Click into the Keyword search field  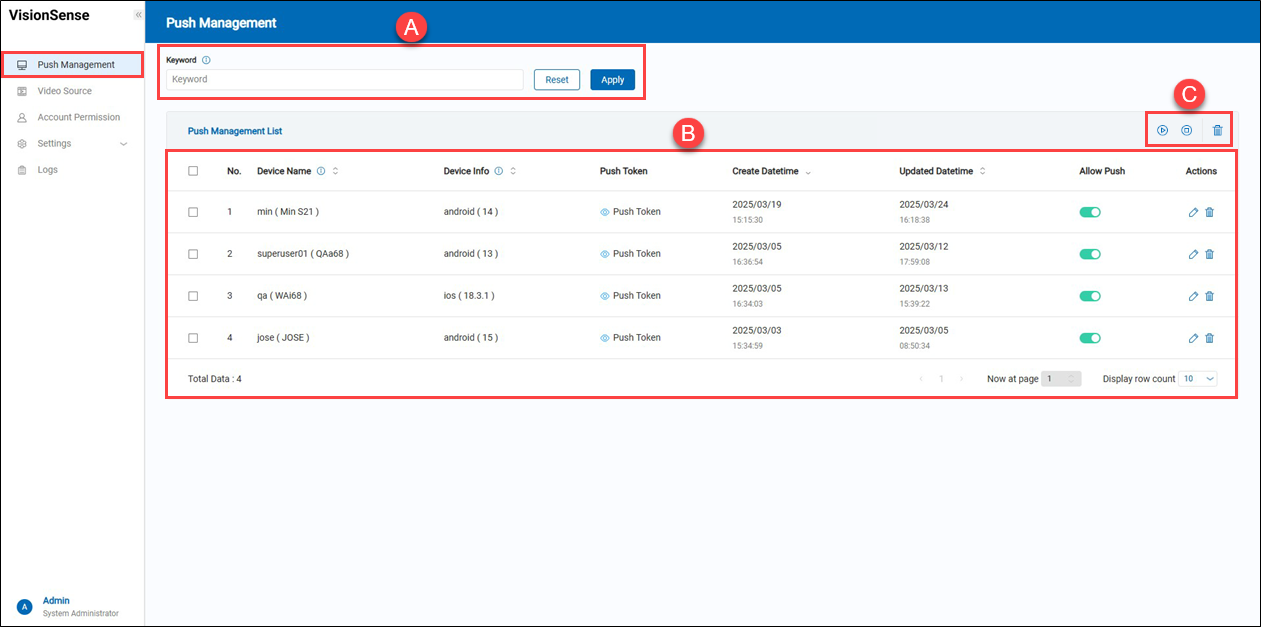345,80
